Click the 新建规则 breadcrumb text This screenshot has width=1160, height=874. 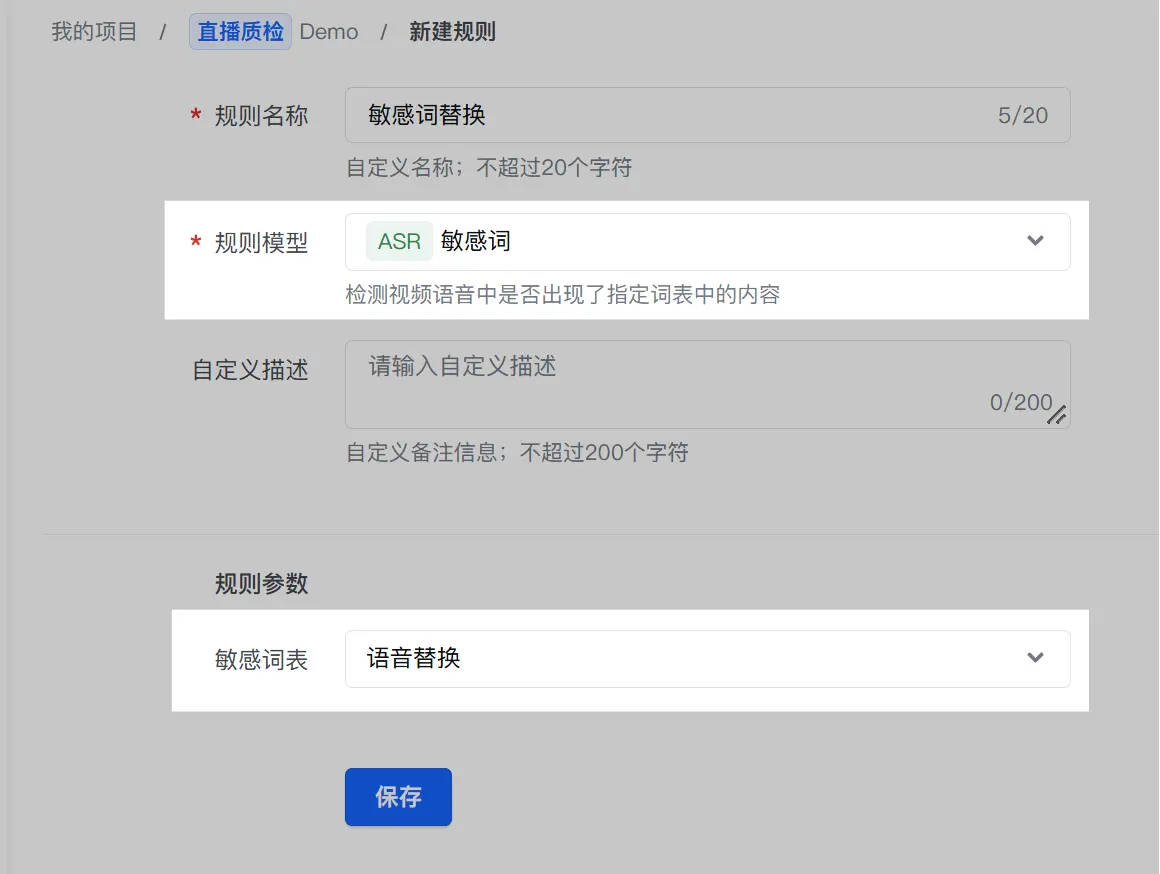(x=453, y=32)
